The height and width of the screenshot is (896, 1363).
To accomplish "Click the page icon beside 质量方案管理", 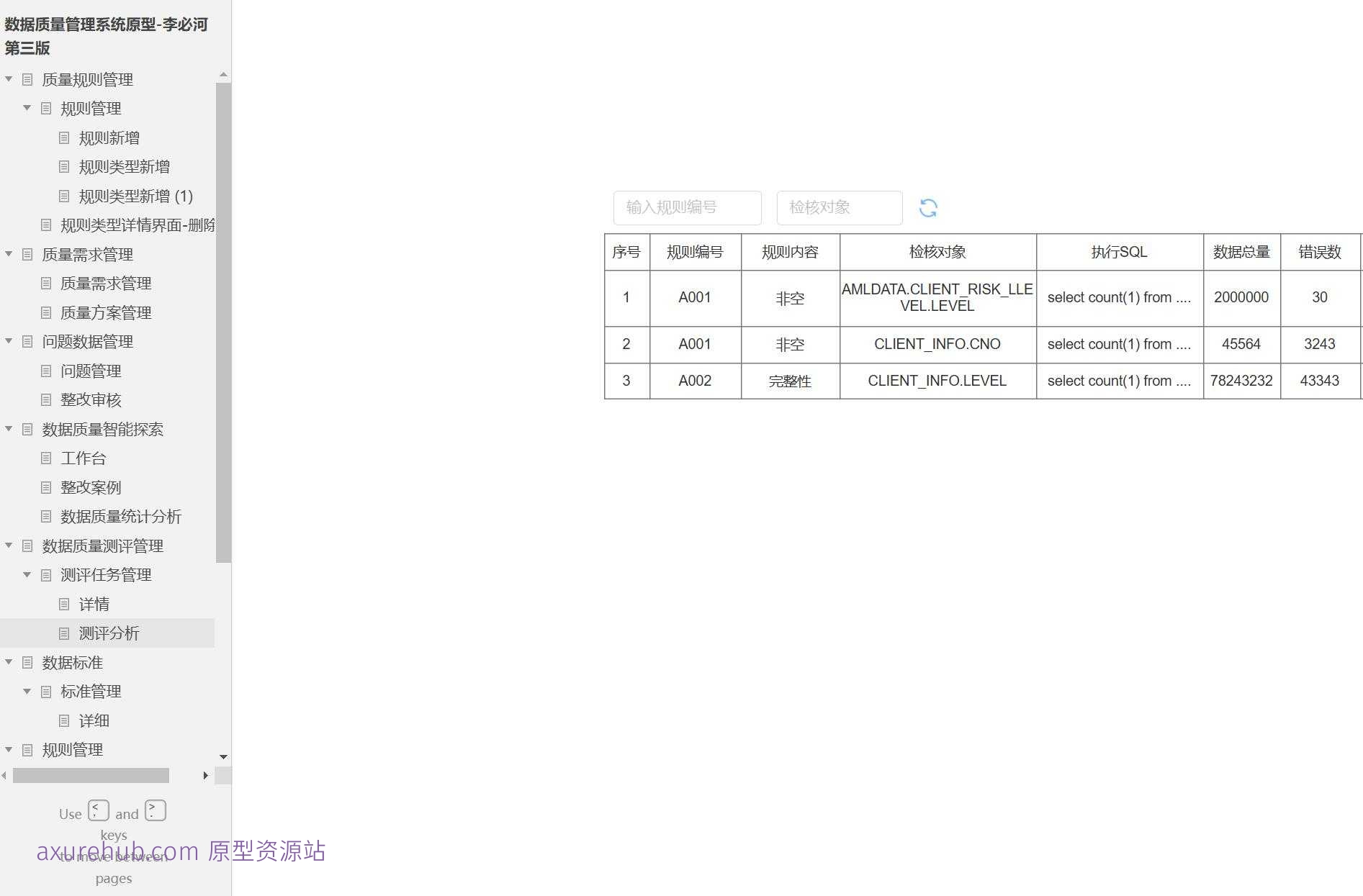I will [45, 312].
